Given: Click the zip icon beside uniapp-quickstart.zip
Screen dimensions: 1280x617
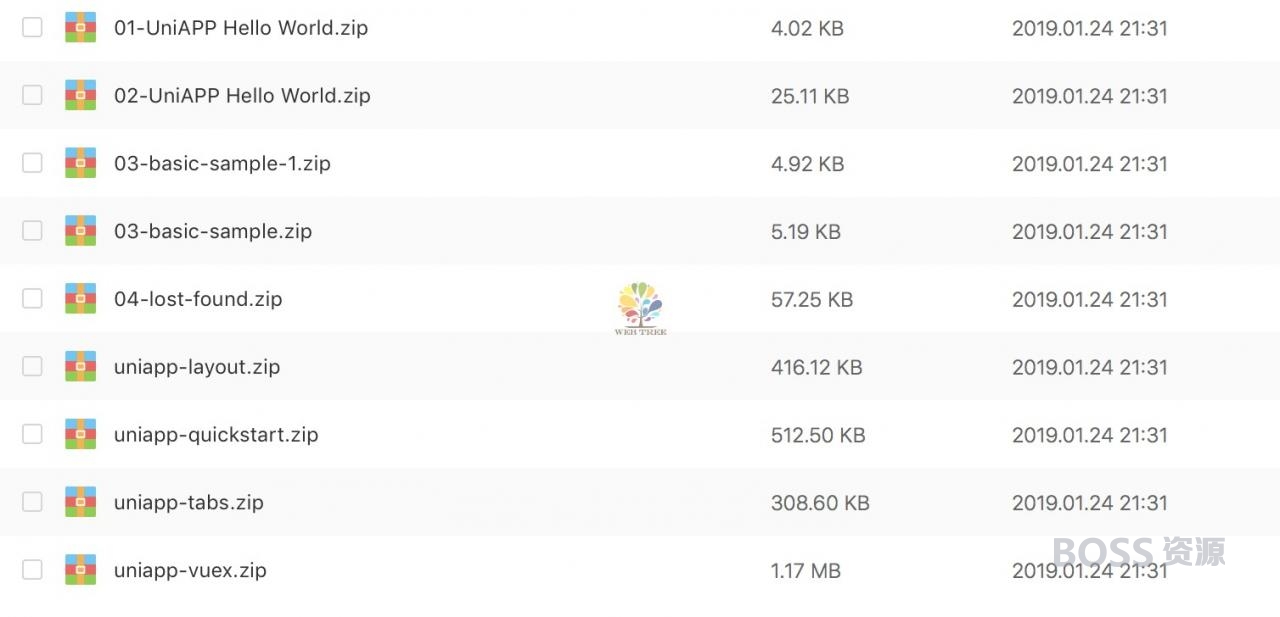Looking at the screenshot, I should tap(80, 434).
